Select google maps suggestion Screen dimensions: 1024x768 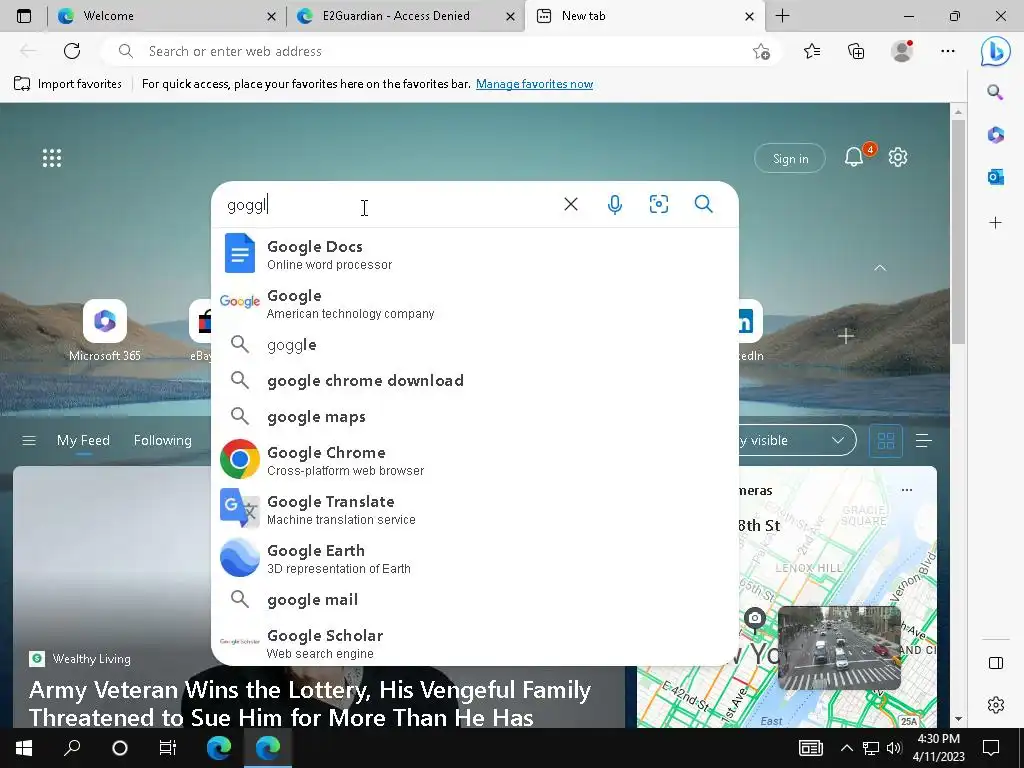click(x=475, y=417)
